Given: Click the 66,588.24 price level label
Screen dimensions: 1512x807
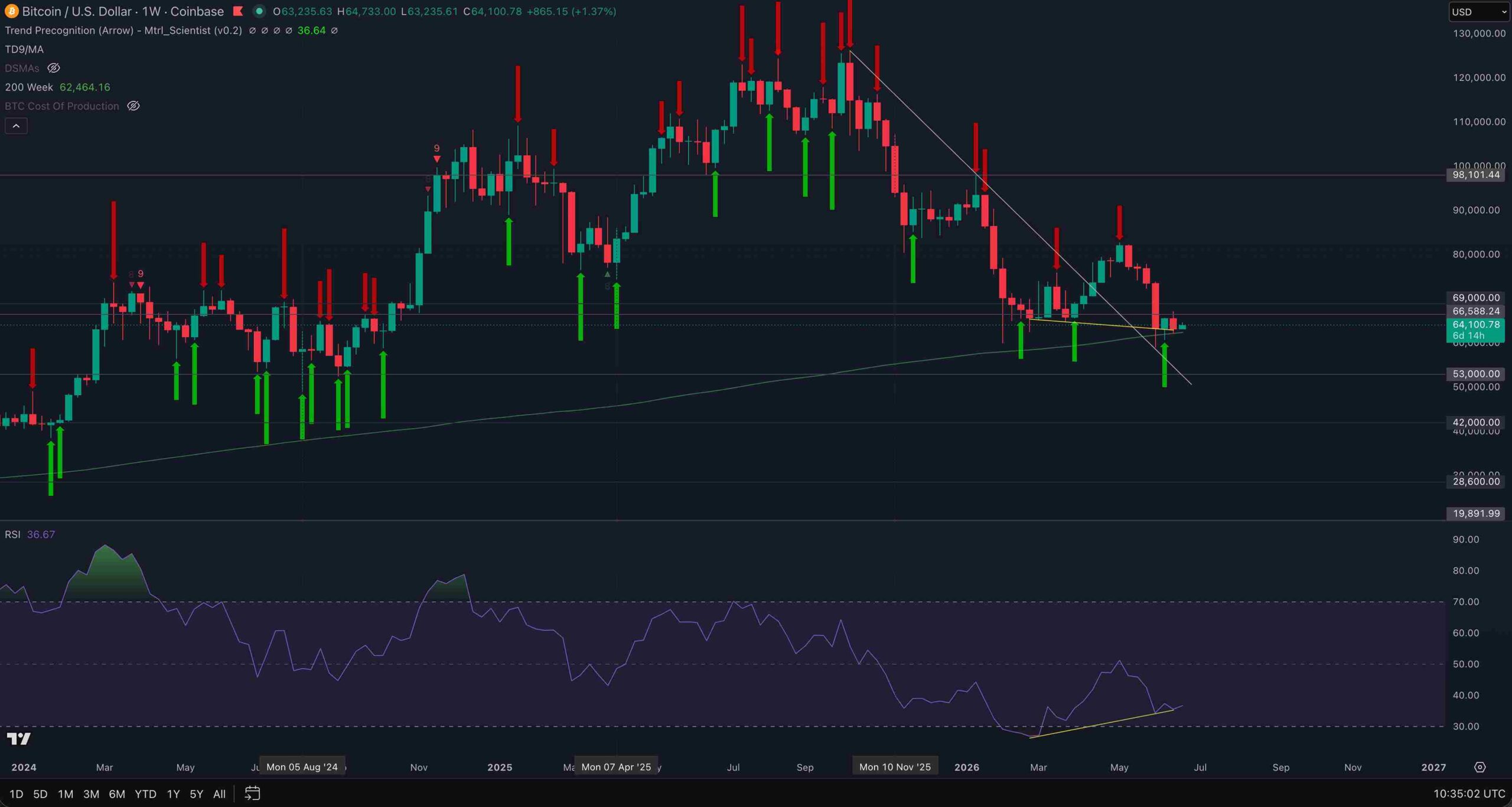Looking at the screenshot, I should pyautogui.click(x=1476, y=311).
